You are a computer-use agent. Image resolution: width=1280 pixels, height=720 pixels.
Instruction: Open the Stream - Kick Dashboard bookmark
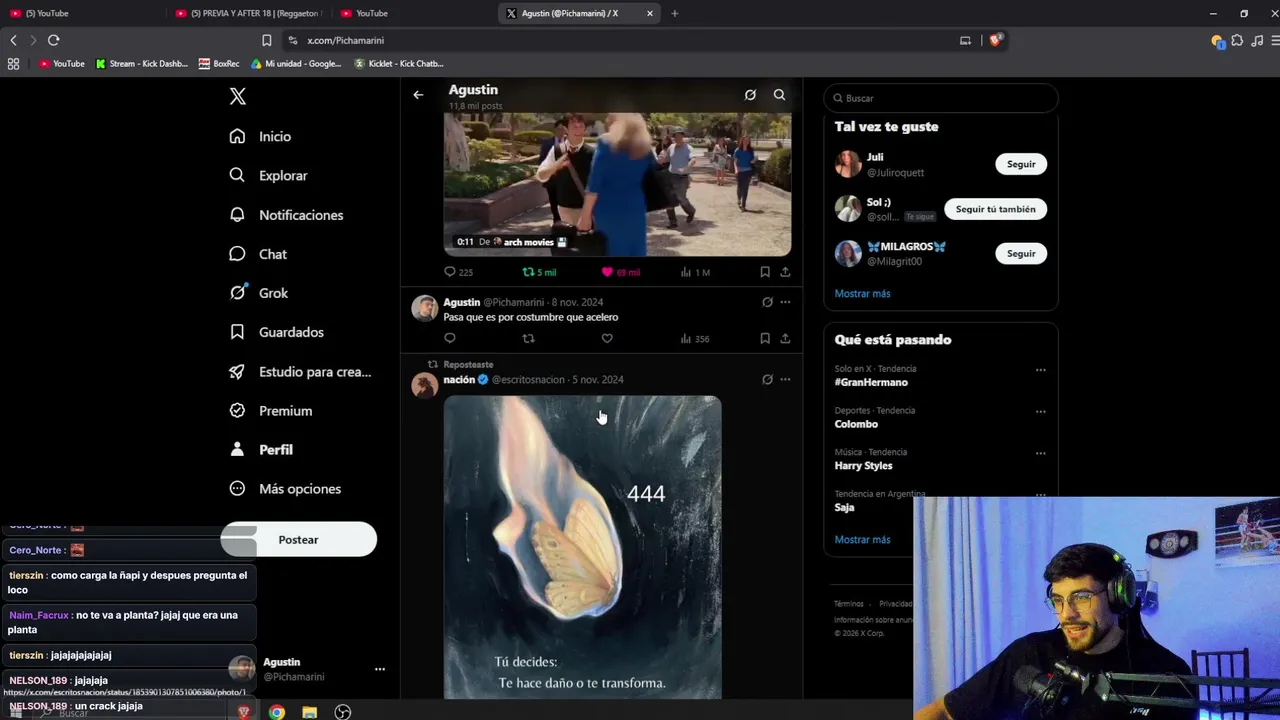coord(142,64)
